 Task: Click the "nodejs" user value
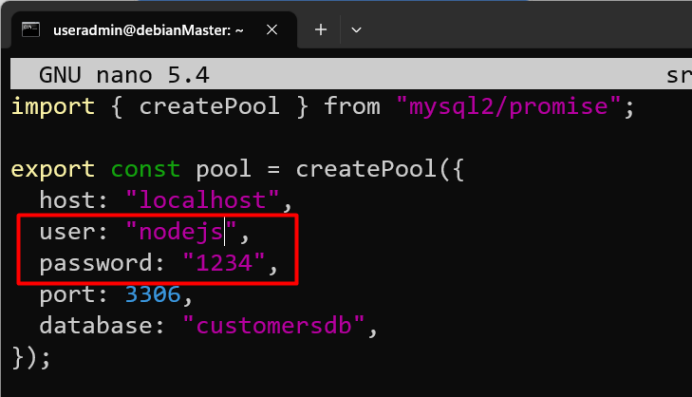pyautogui.click(x=181, y=232)
